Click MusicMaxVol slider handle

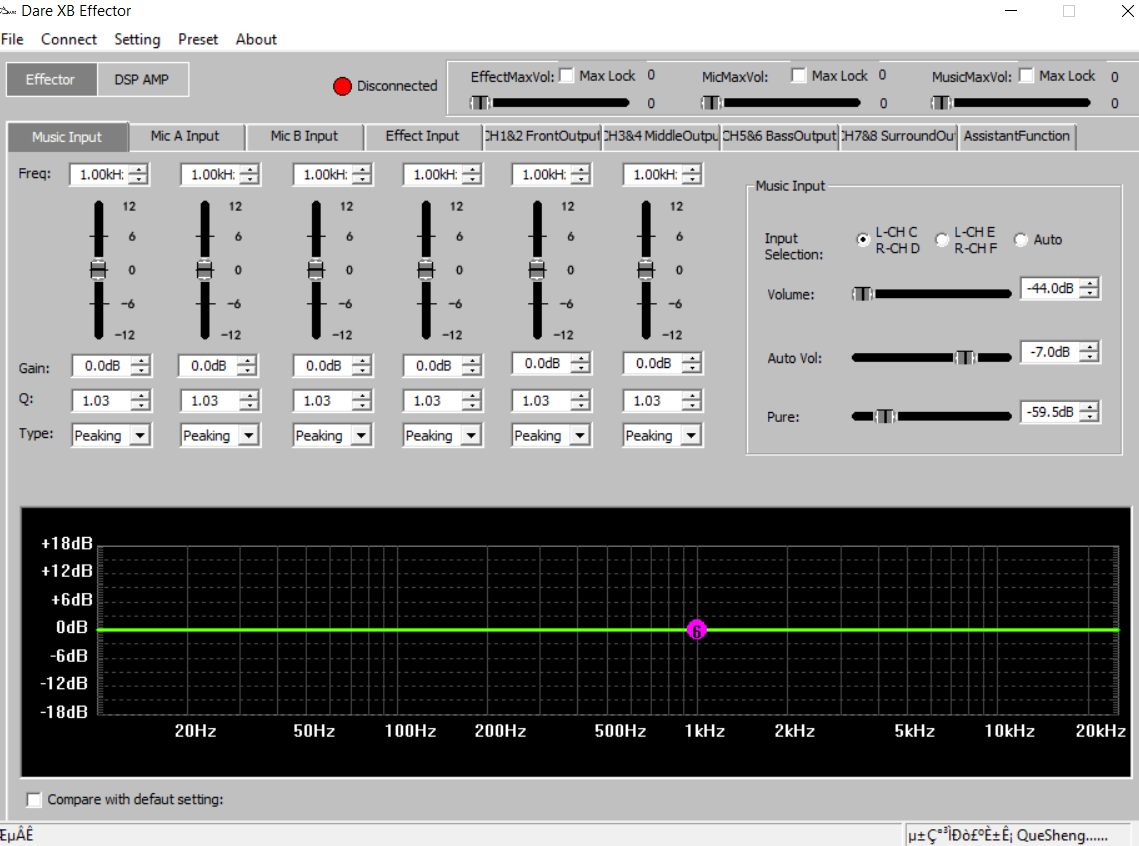click(941, 102)
